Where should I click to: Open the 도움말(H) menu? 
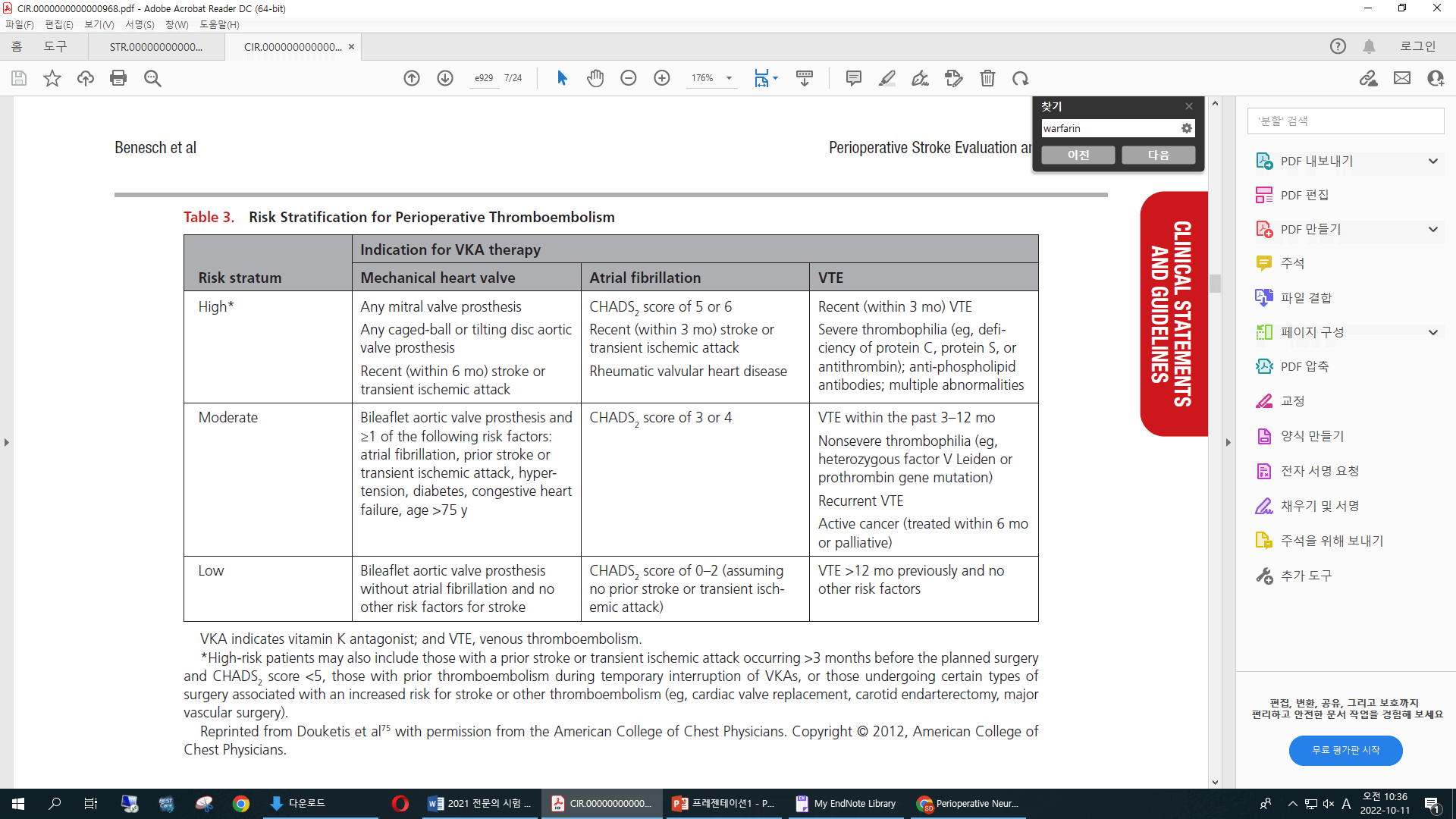[219, 24]
